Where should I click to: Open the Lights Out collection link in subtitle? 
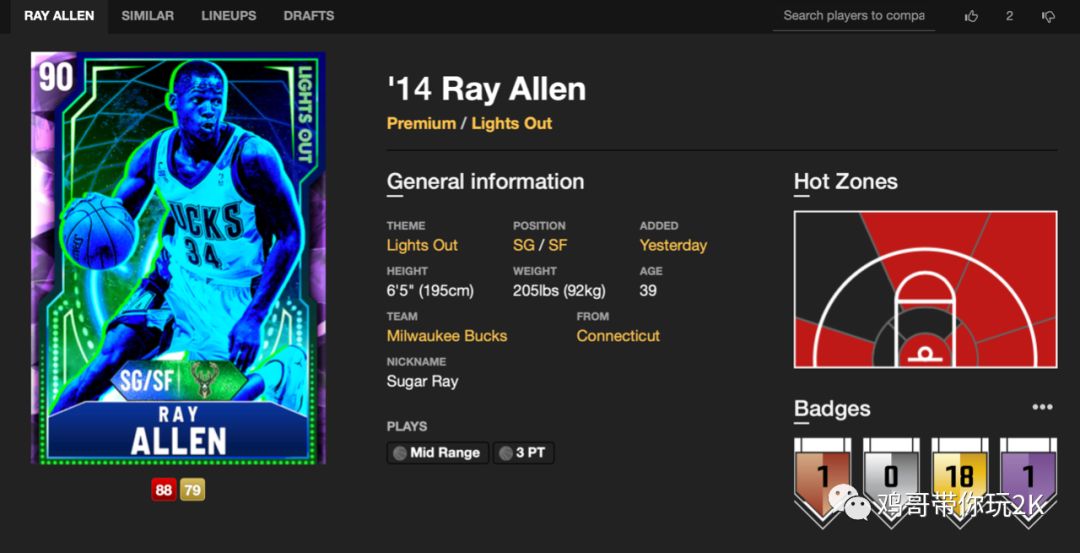point(512,124)
